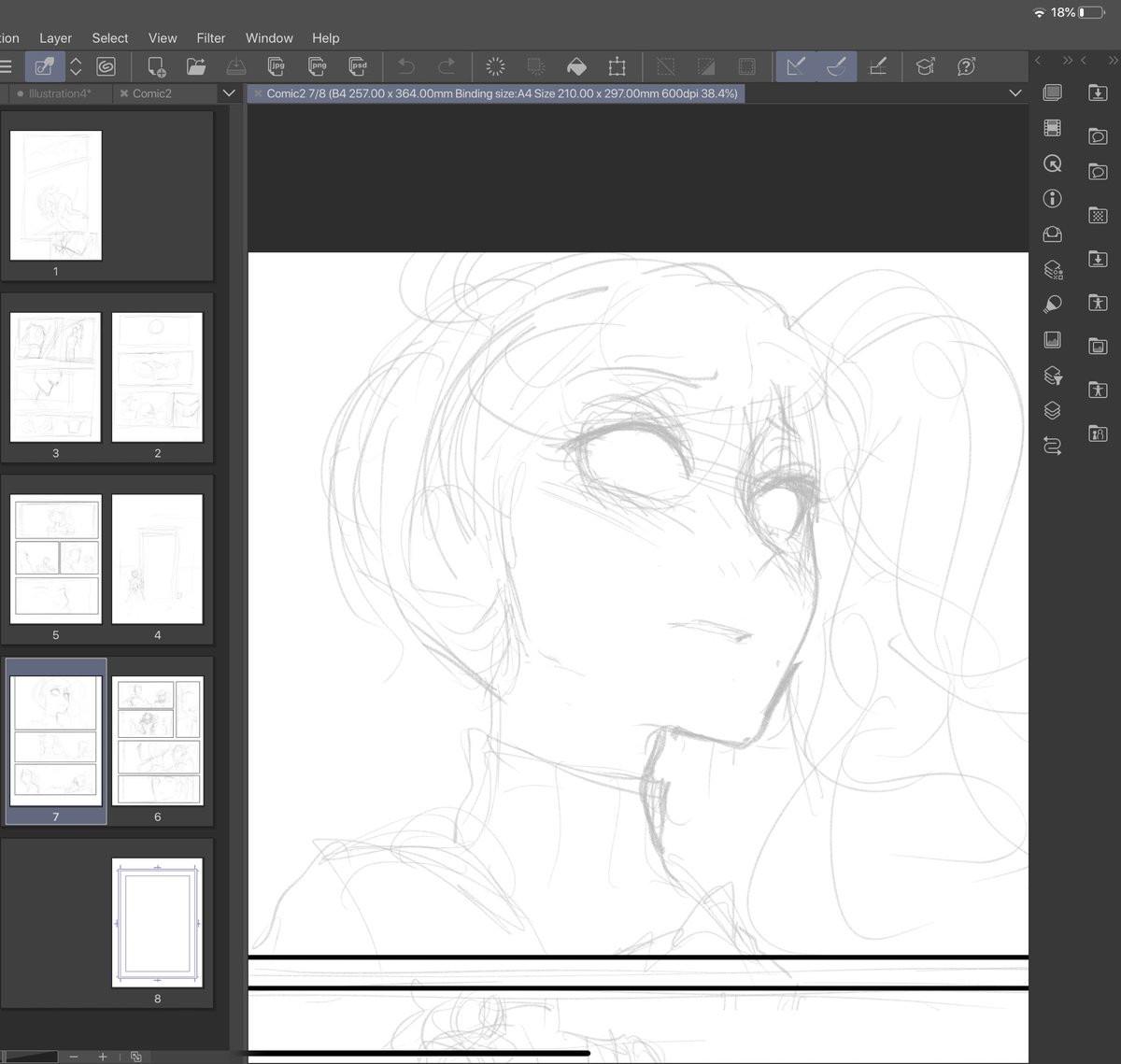Open the Quick Access palette icon
1121x1064 pixels.
click(x=1053, y=92)
